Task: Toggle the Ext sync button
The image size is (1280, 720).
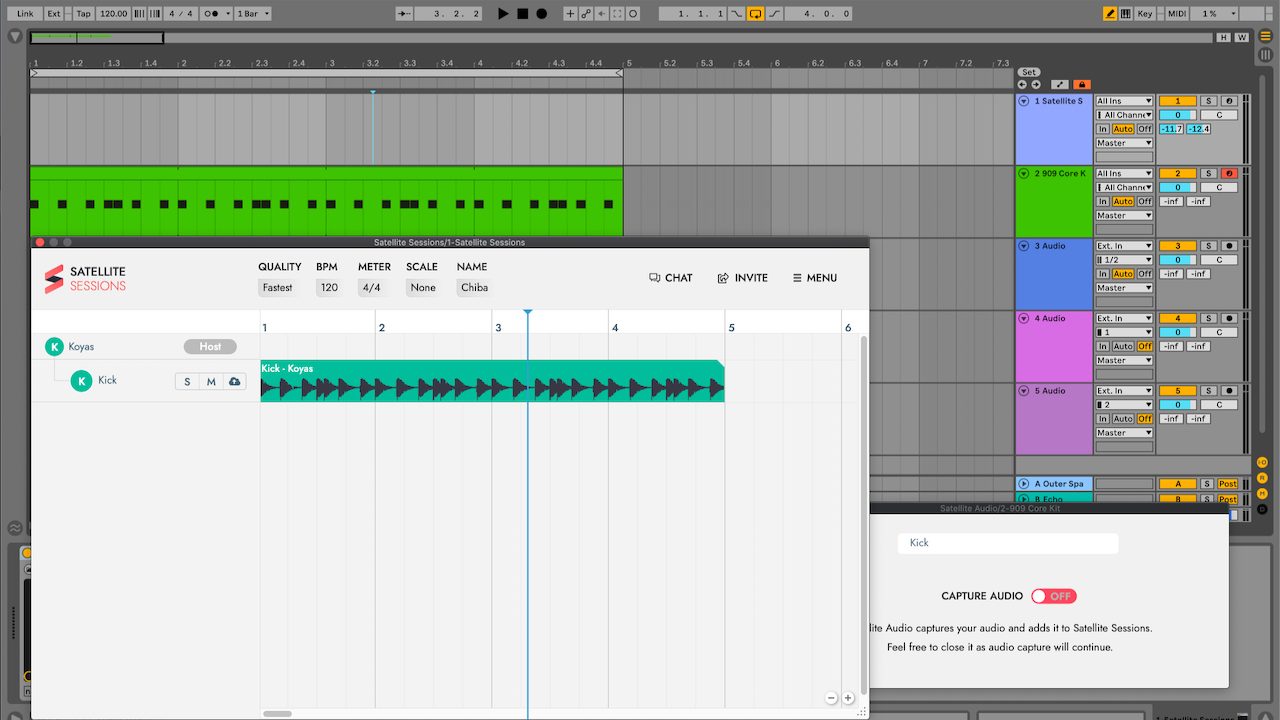Action: (54, 14)
